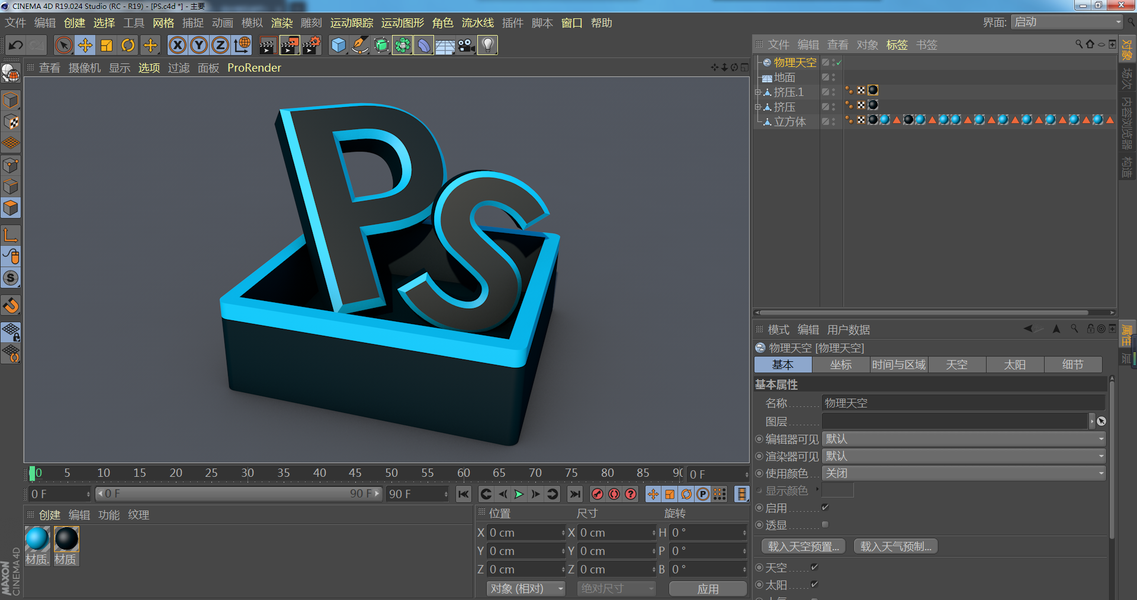This screenshot has height=600, width=1137.
Task: Add a Camera object
Action: pos(466,45)
